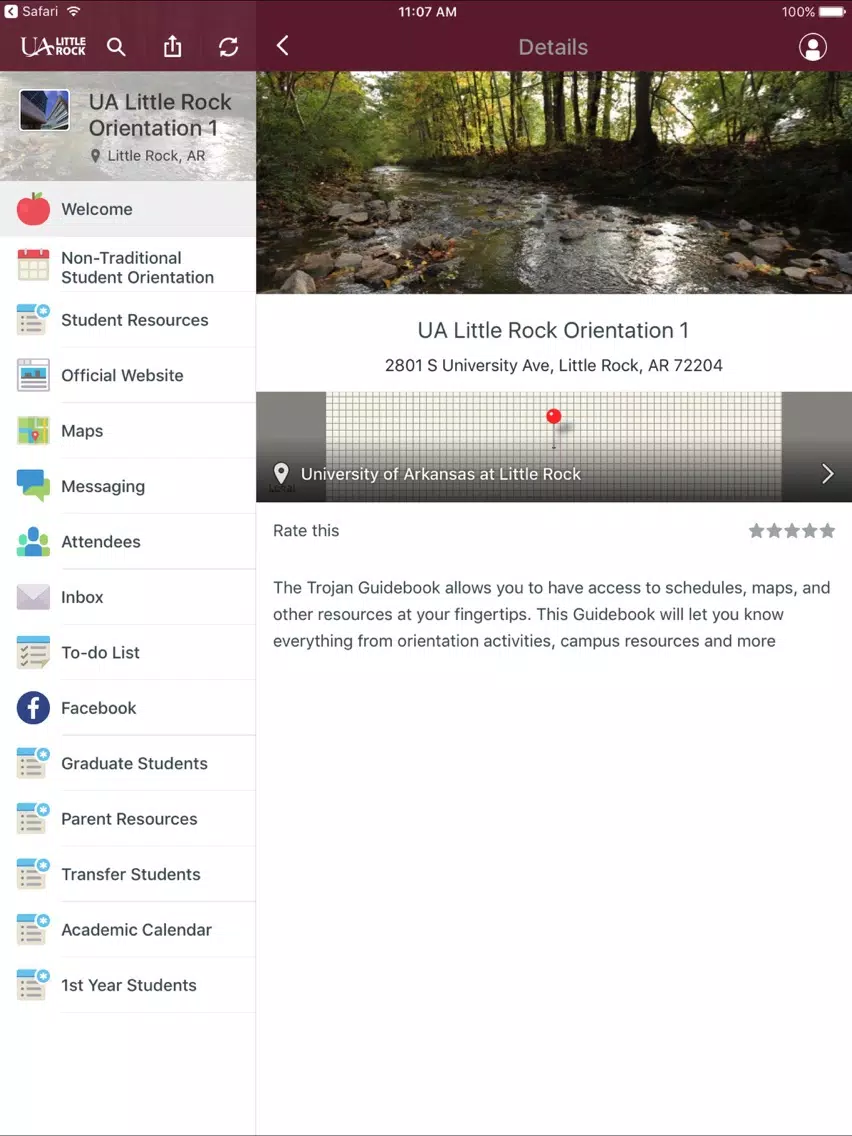Image resolution: width=852 pixels, height=1136 pixels.
Task: Tap the Academic Calendar list icon
Action: pyautogui.click(x=33, y=930)
